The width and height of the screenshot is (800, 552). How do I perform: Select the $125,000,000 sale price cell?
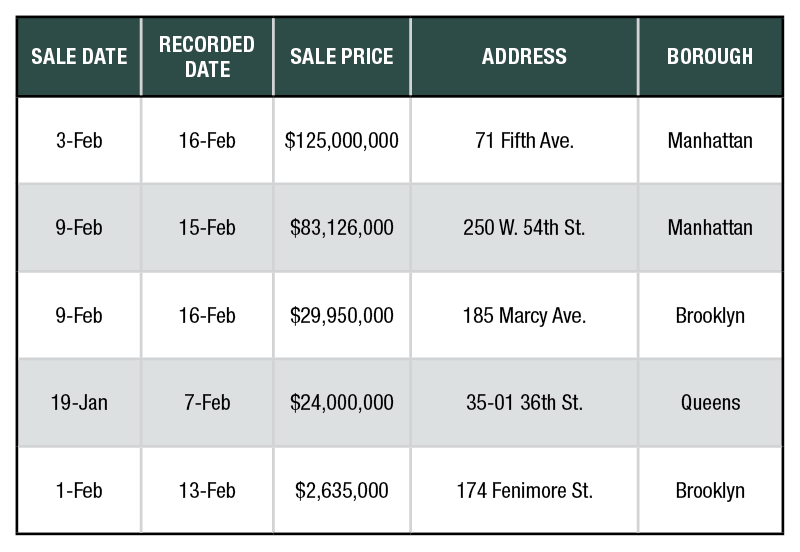coord(342,140)
